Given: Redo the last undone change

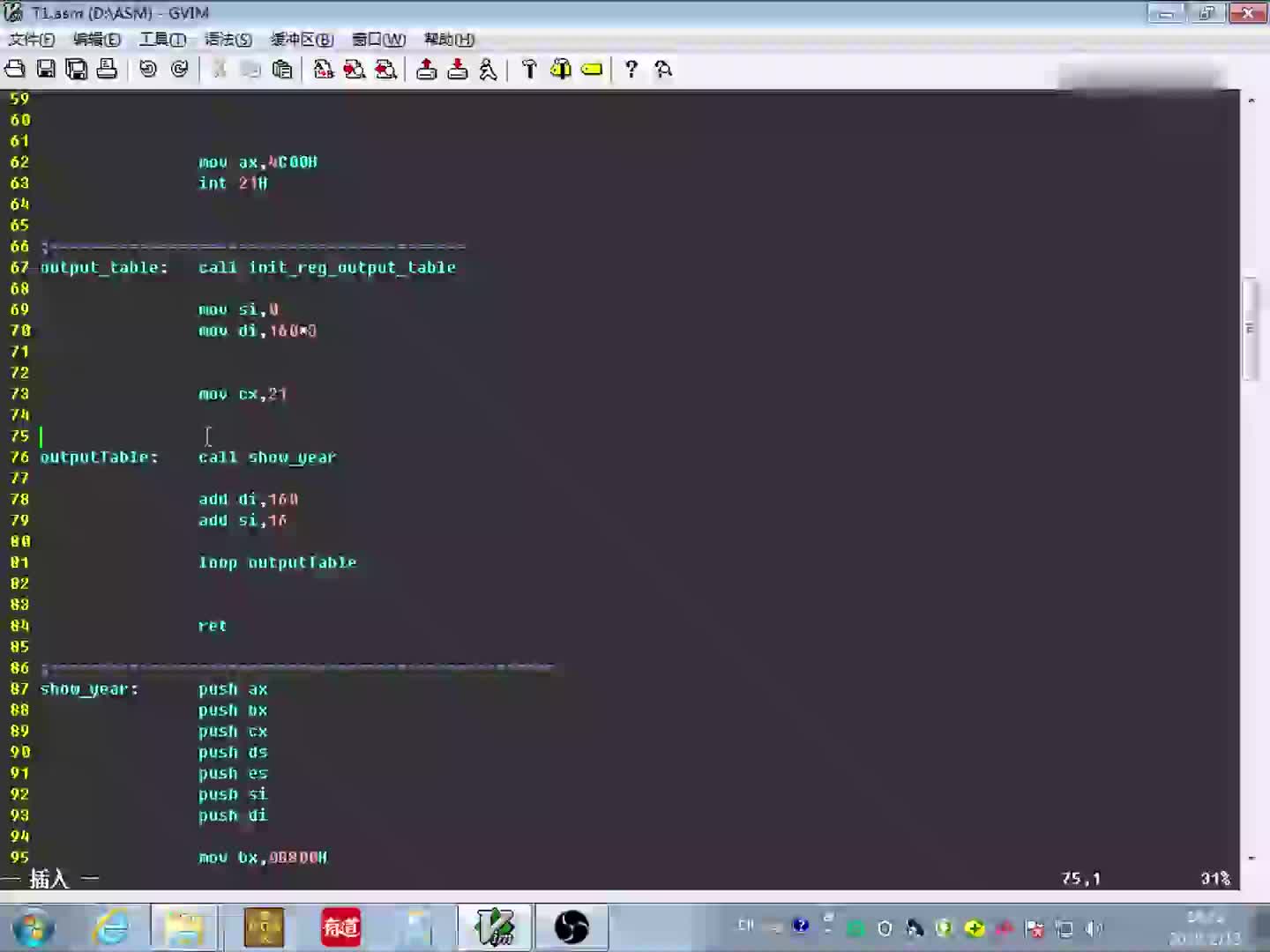Looking at the screenshot, I should 179,69.
